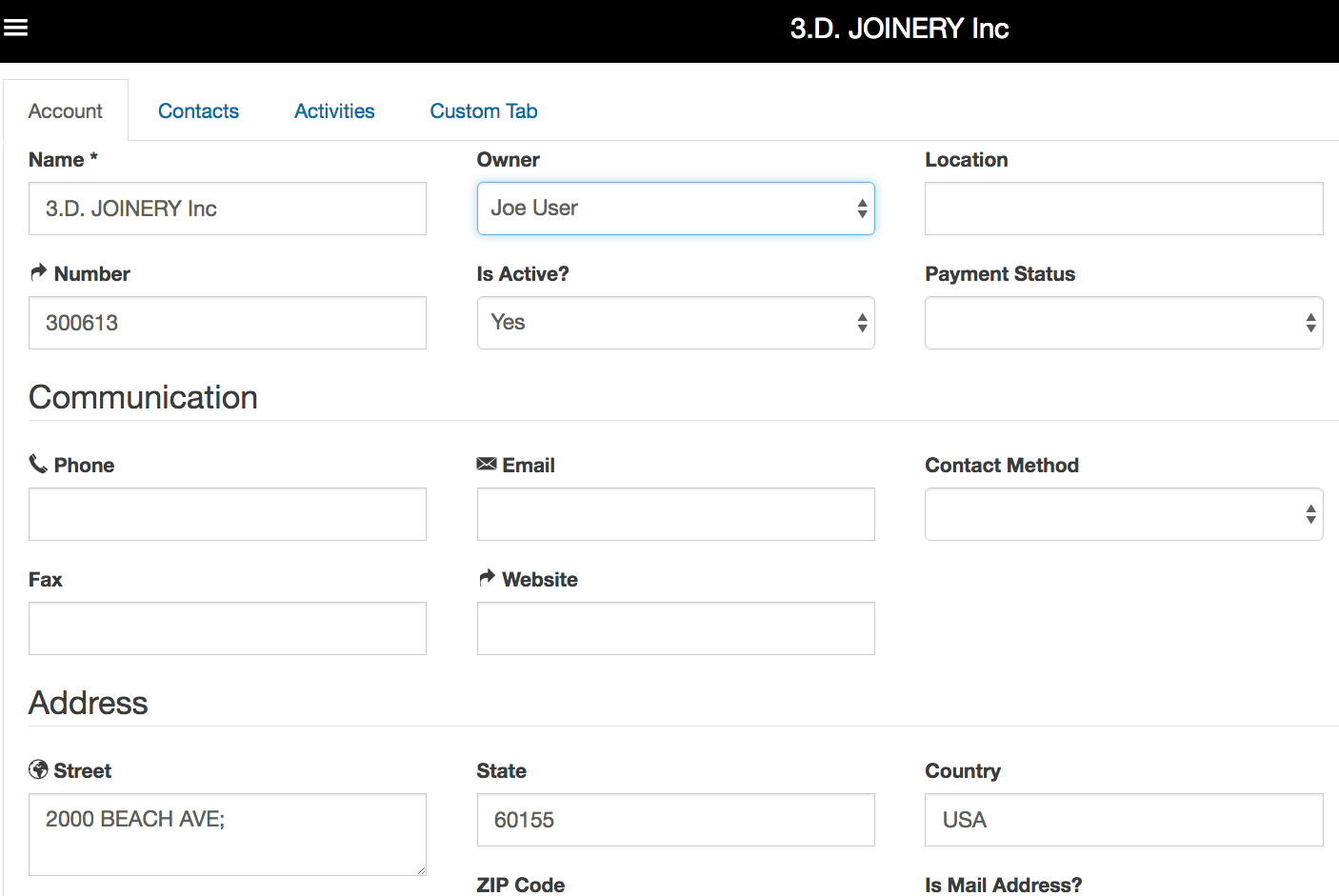Click the Fax field label
1339x896 pixels.
click(x=46, y=580)
